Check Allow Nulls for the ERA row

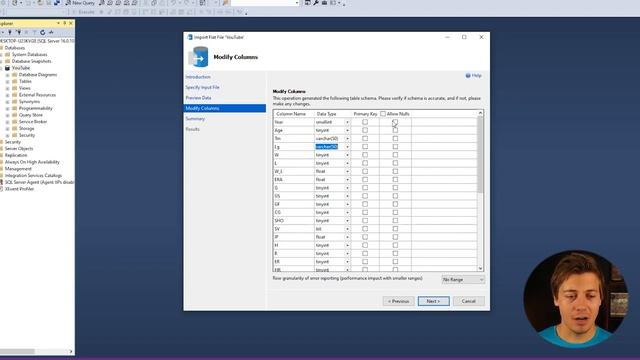pos(395,180)
